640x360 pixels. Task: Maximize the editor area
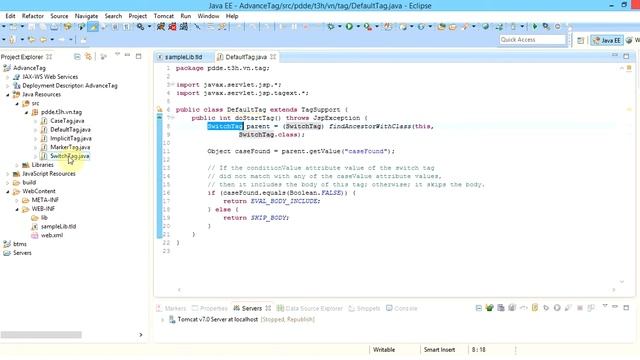pos(626,56)
